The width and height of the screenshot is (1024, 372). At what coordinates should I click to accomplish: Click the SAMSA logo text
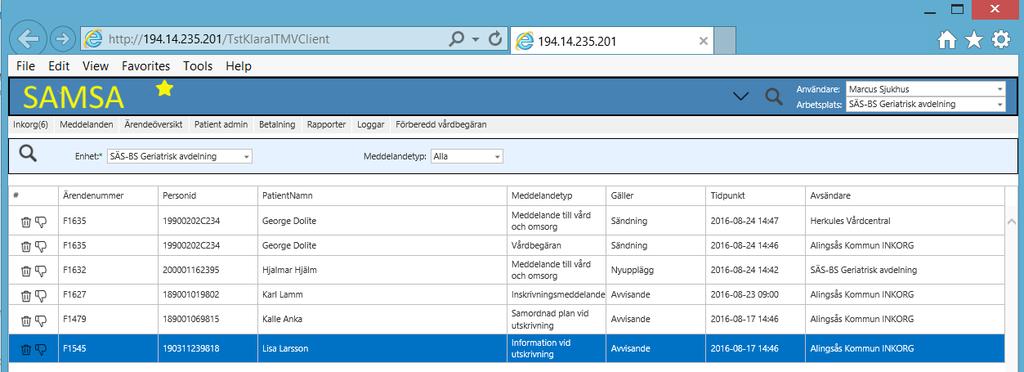(x=74, y=97)
